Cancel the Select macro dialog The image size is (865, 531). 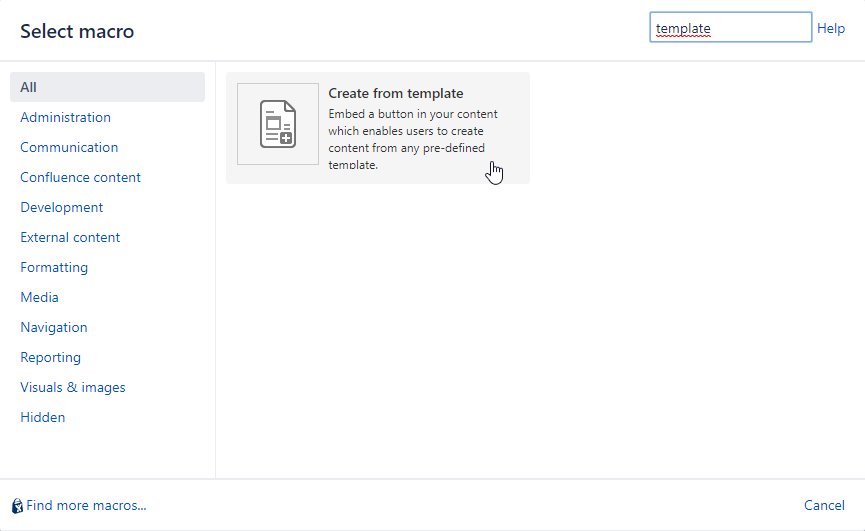click(x=824, y=506)
